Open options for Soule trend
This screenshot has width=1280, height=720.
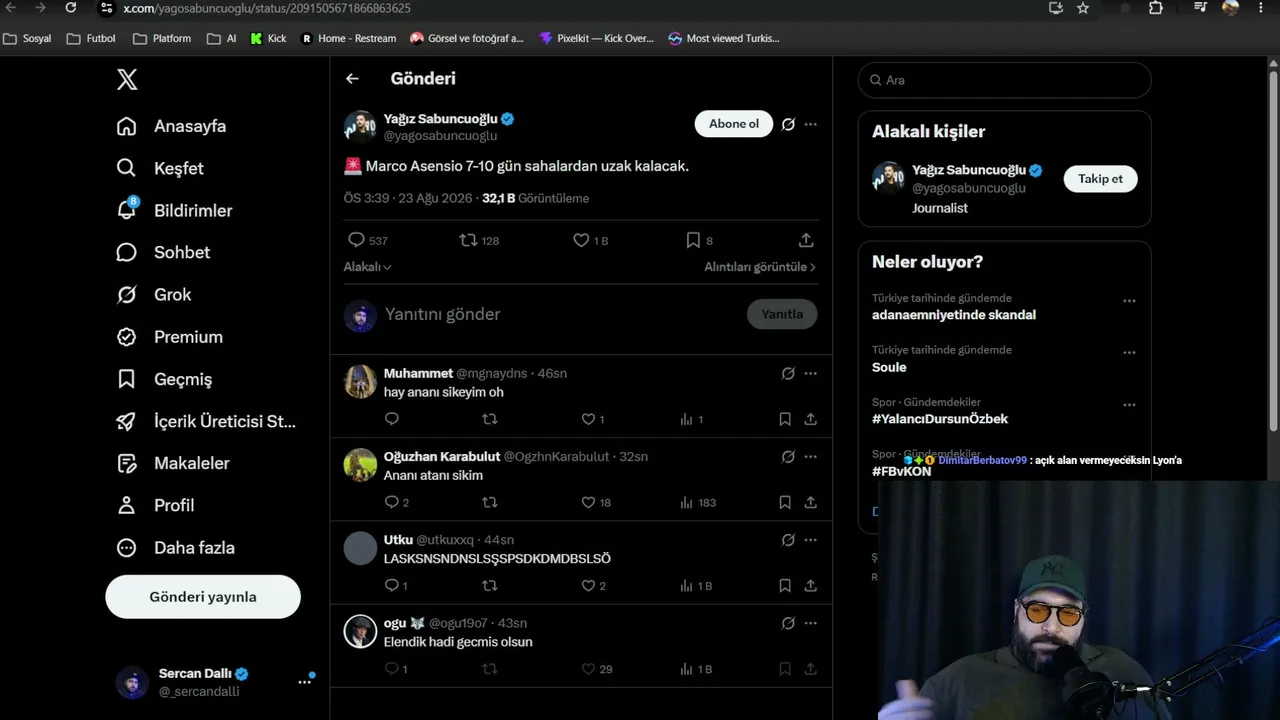point(1129,352)
